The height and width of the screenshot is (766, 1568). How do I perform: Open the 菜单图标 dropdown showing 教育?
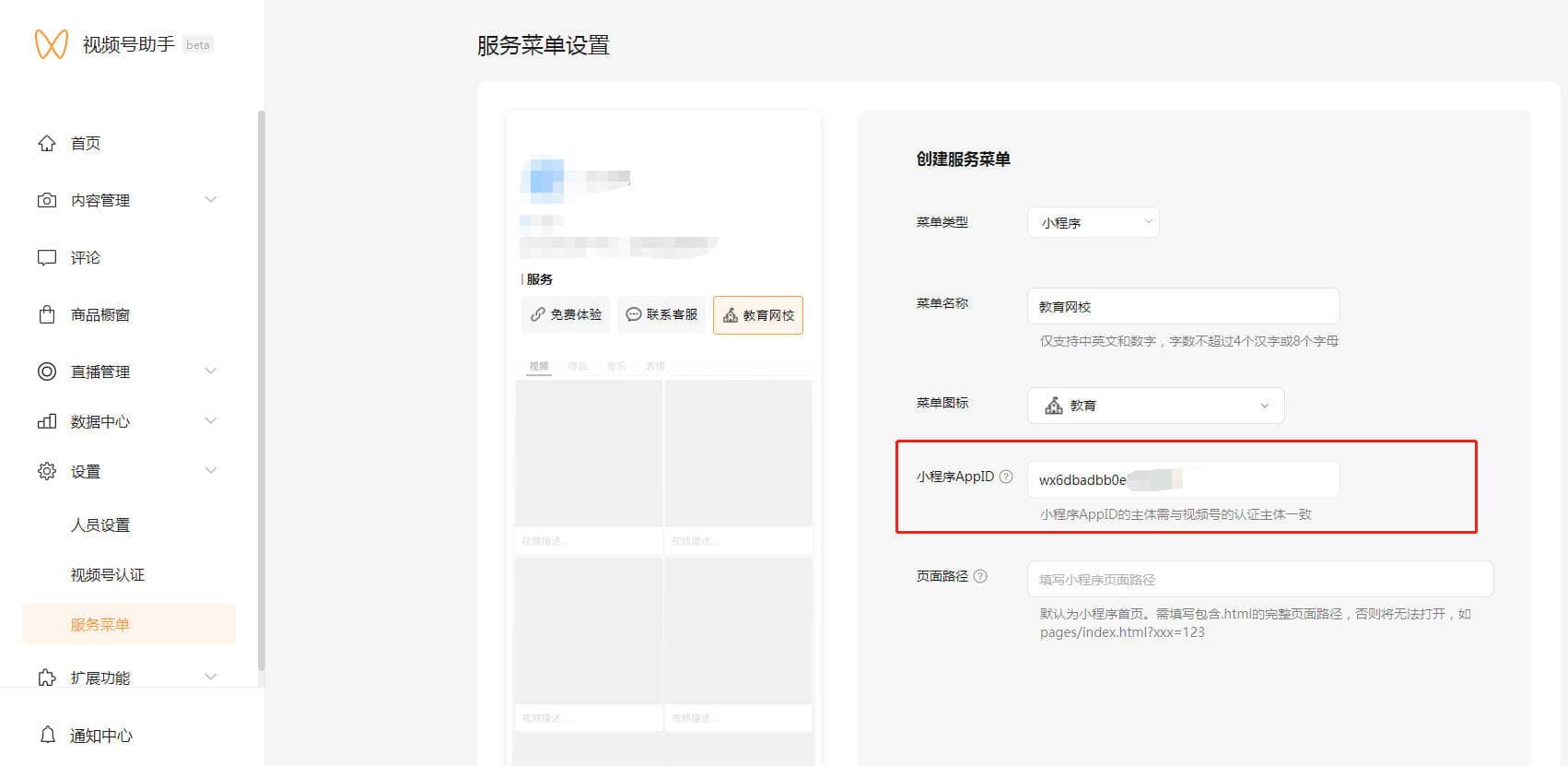click(x=1155, y=406)
